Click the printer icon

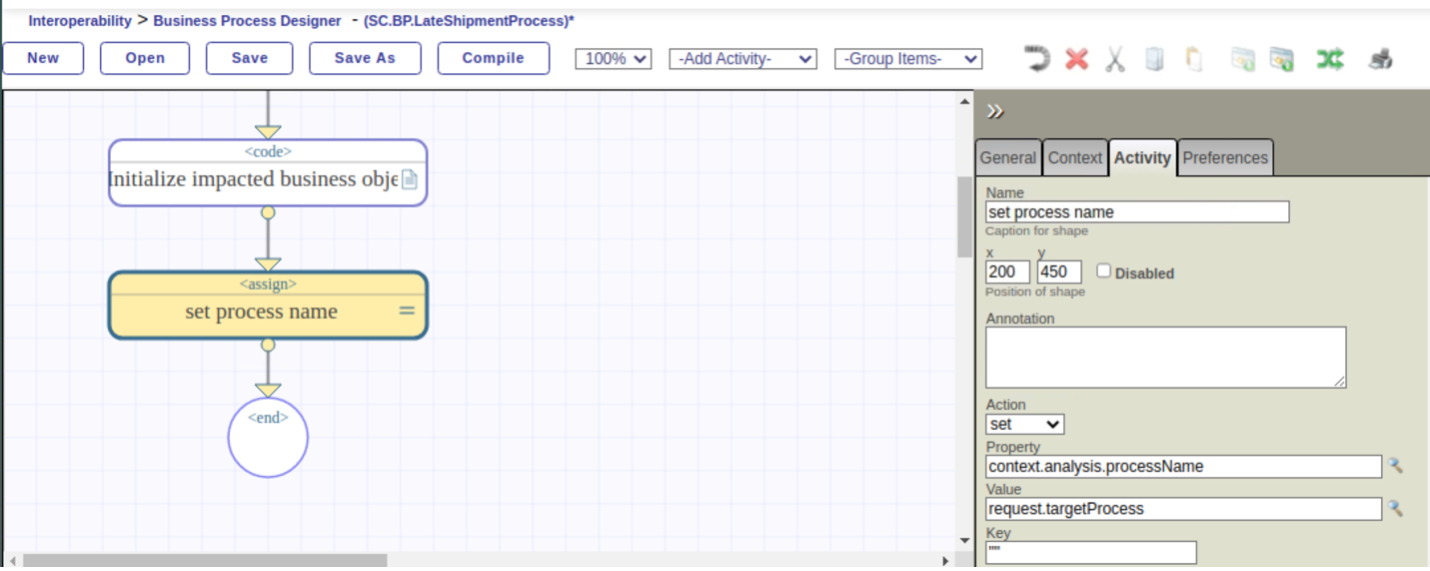coord(1381,59)
